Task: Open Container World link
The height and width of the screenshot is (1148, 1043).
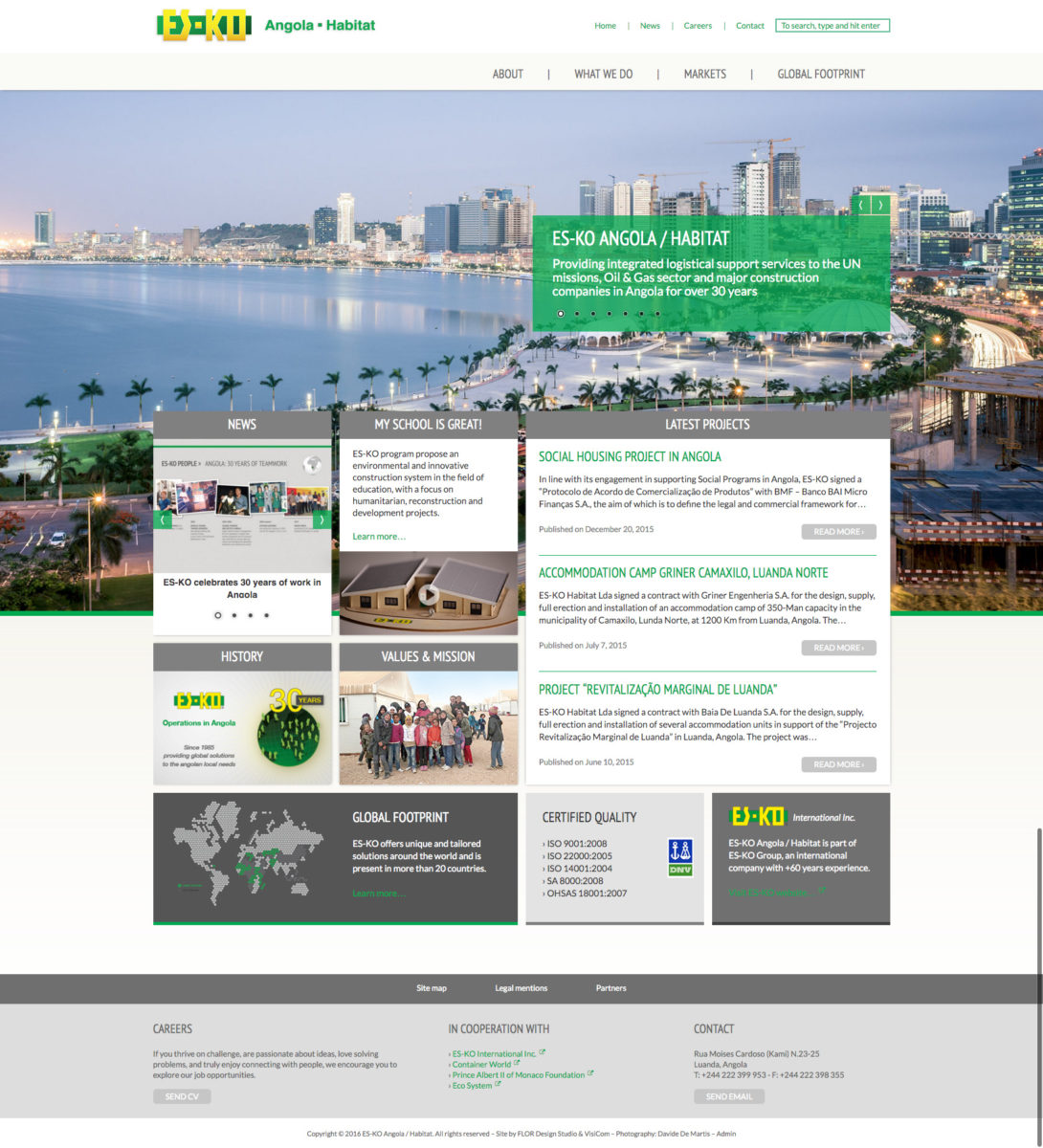Action: coord(481,1064)
